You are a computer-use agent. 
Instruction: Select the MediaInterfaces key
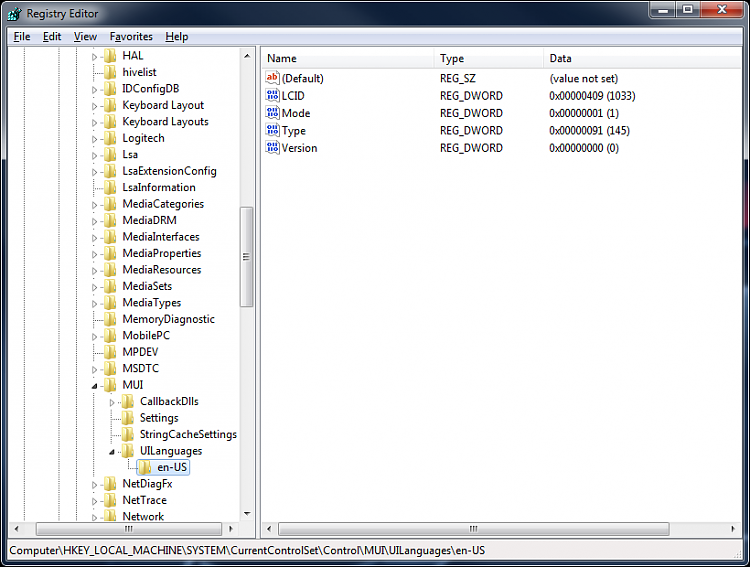coord(161,237)
